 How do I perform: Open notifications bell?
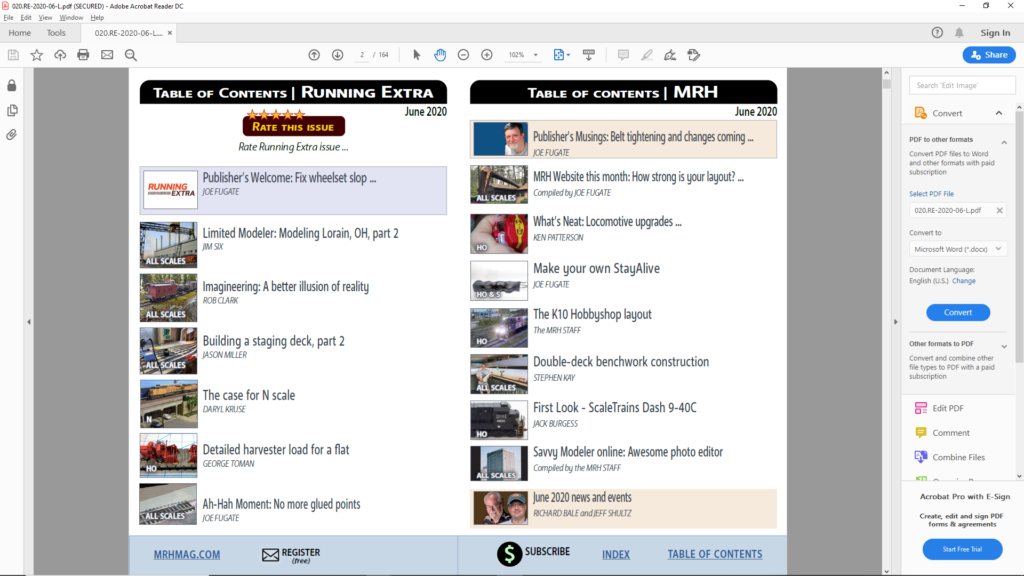959,33
